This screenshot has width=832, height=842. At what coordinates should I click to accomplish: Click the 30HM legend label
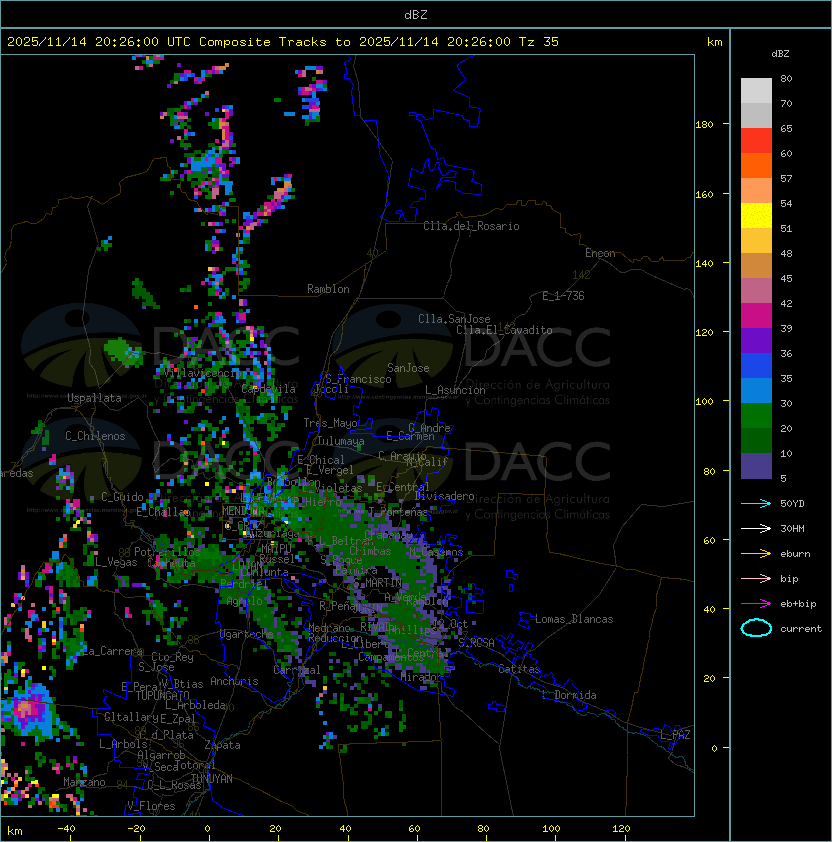(792, 528)
